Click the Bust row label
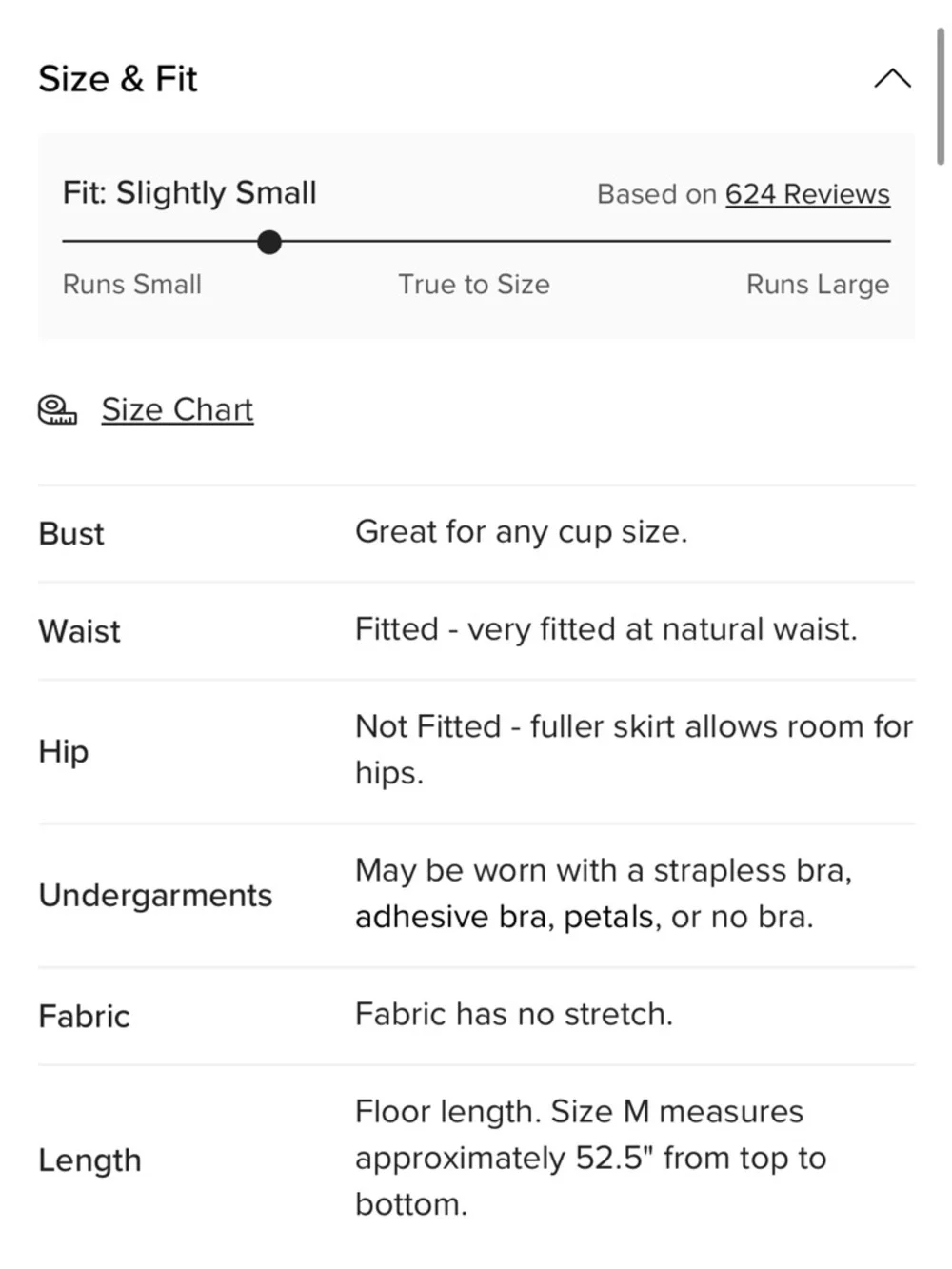Image resolution: width=952 pixels, height=1269 pixels. [71, 533]
